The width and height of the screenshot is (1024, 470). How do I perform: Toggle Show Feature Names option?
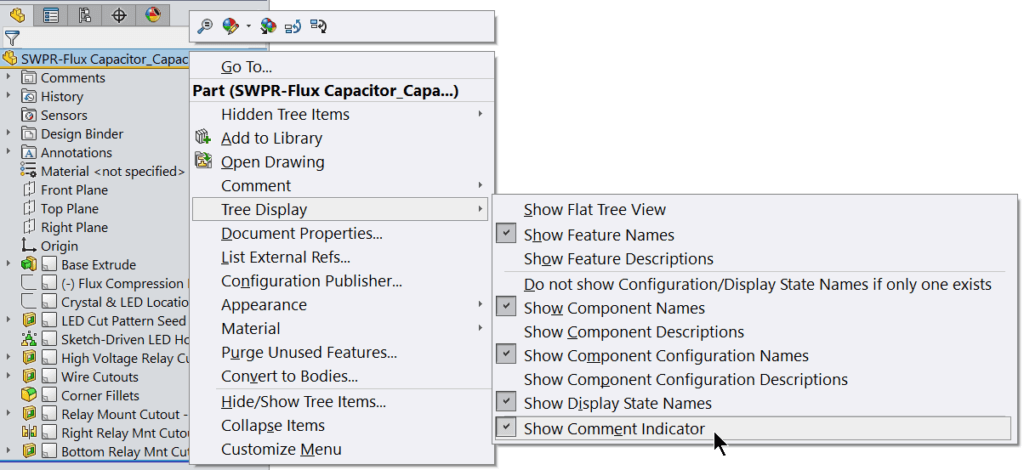(x=598, y=235)
